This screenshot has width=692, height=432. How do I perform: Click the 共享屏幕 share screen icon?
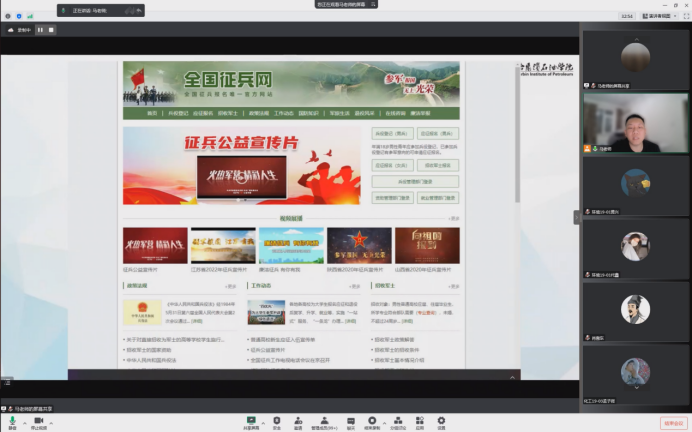pyautogui.click(x=251, y=421)
